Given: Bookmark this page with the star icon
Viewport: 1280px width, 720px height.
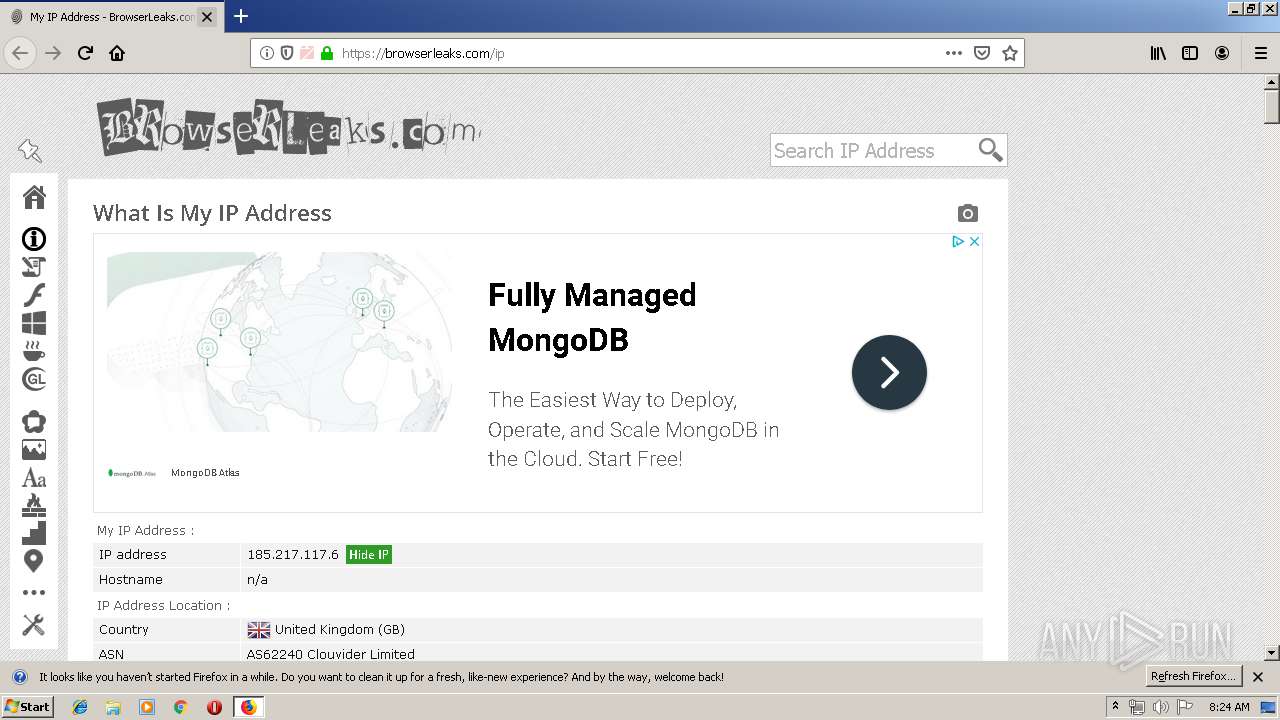Looking at the screenshot, I should (1010, 53).
